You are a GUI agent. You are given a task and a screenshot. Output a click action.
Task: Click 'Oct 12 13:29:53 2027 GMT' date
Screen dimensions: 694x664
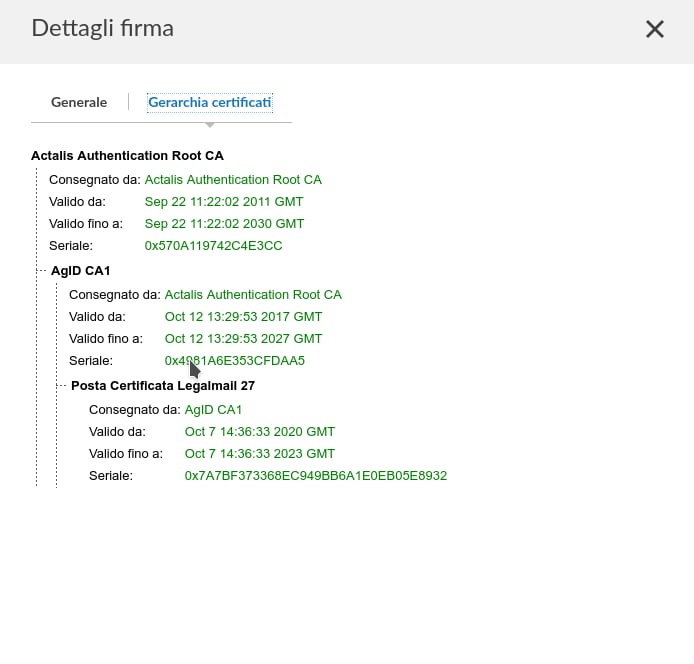click(x=243, y=339)
